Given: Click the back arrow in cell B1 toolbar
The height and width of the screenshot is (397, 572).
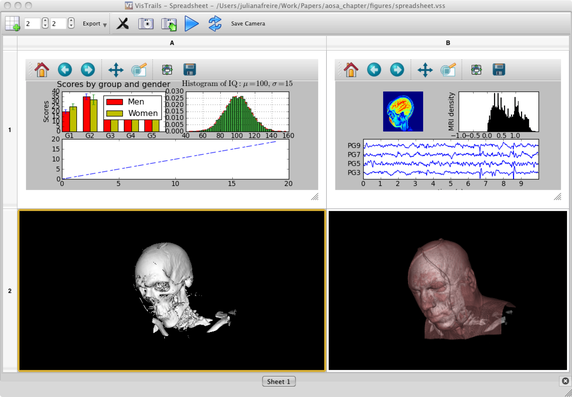Looking at the screenshot, I should pos(374,69).
